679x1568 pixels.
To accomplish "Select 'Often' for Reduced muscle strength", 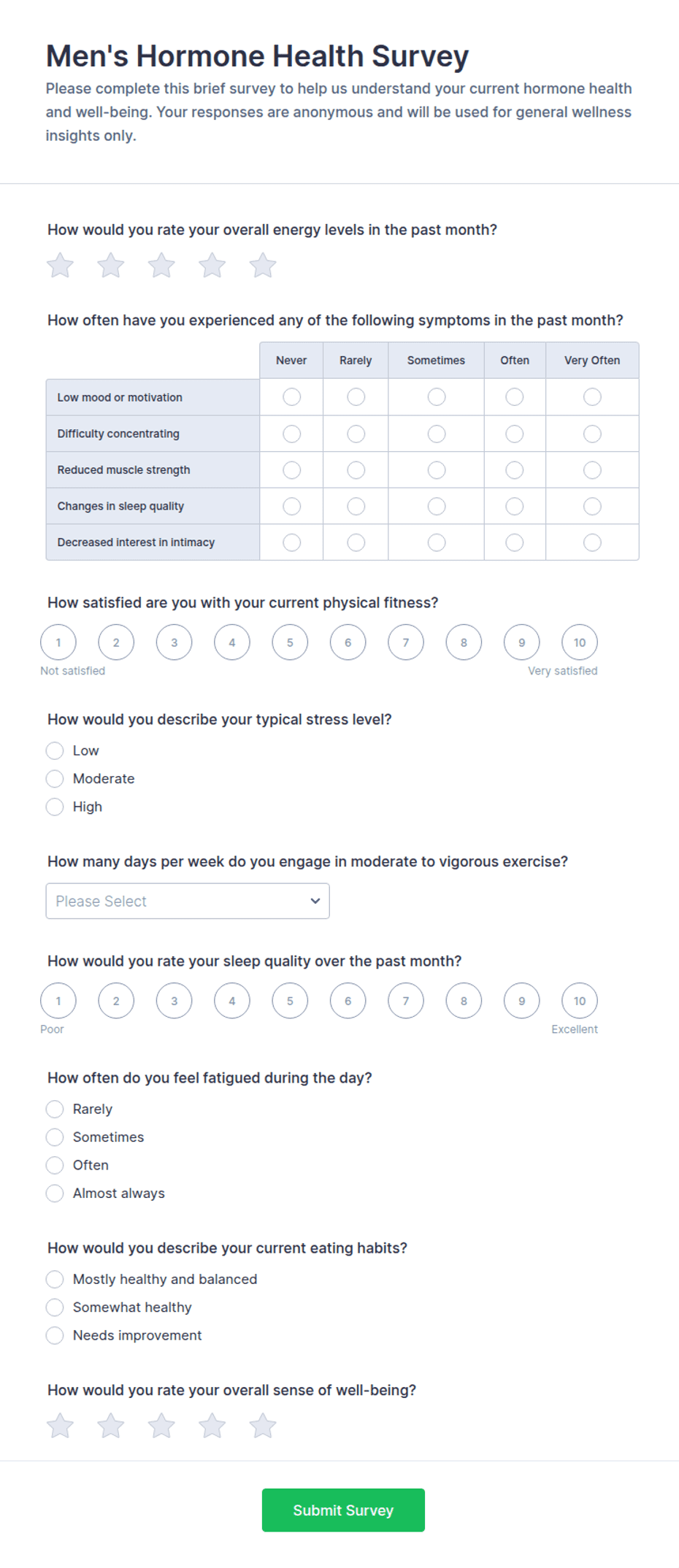I will pyautogui.click(x=515, y=470).
